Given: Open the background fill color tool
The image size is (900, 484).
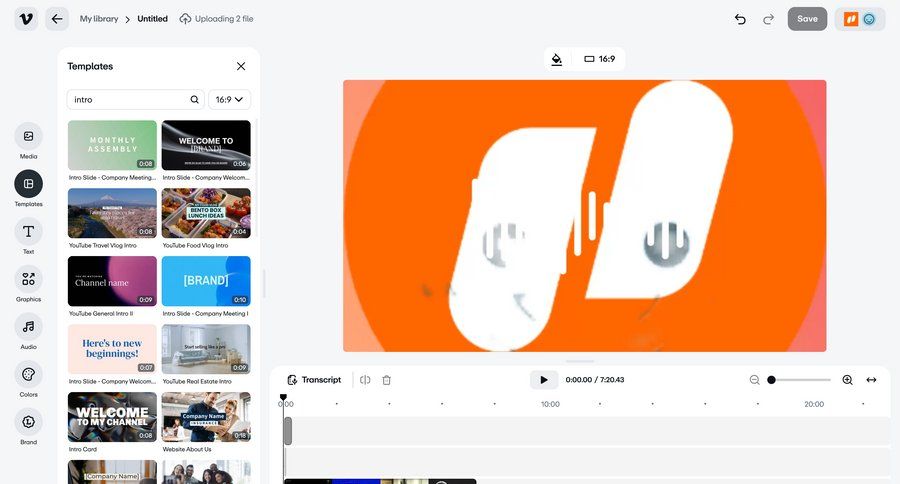Looking at the screenshot, I should [x=557, y=59].
